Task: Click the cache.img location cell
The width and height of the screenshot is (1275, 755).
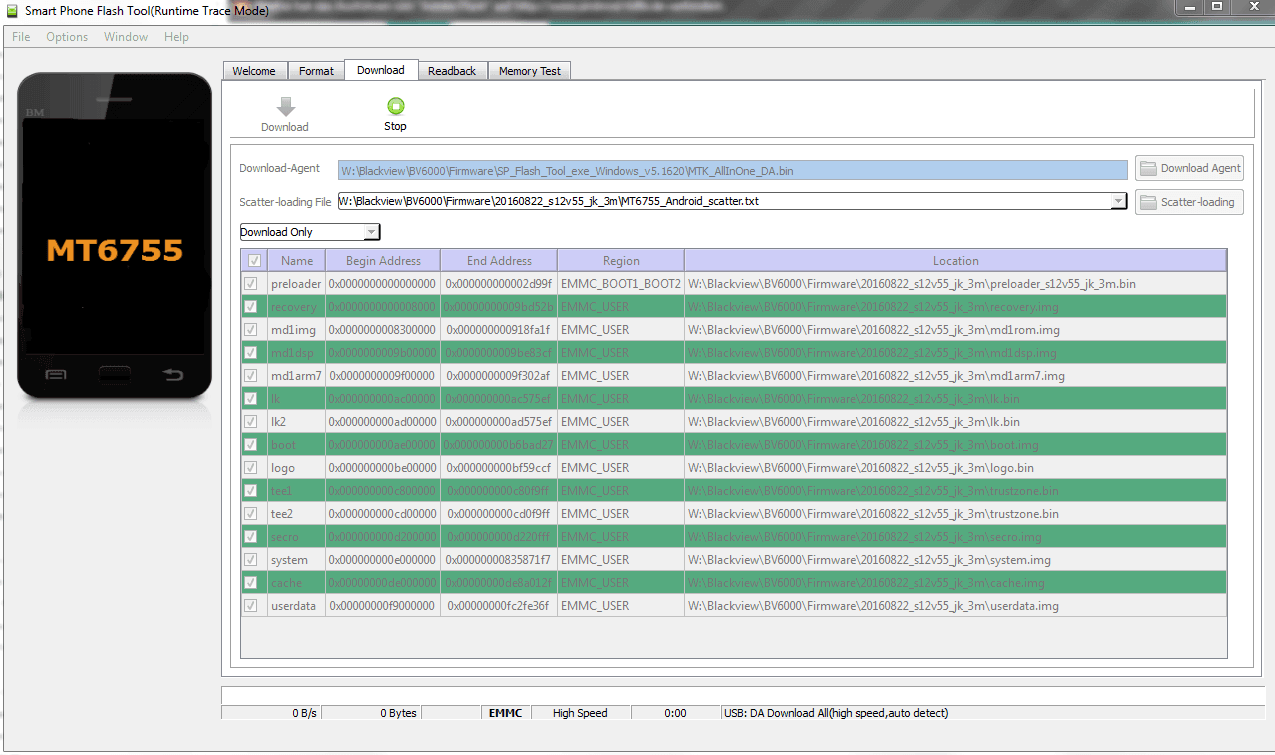Action: [956, 583]
